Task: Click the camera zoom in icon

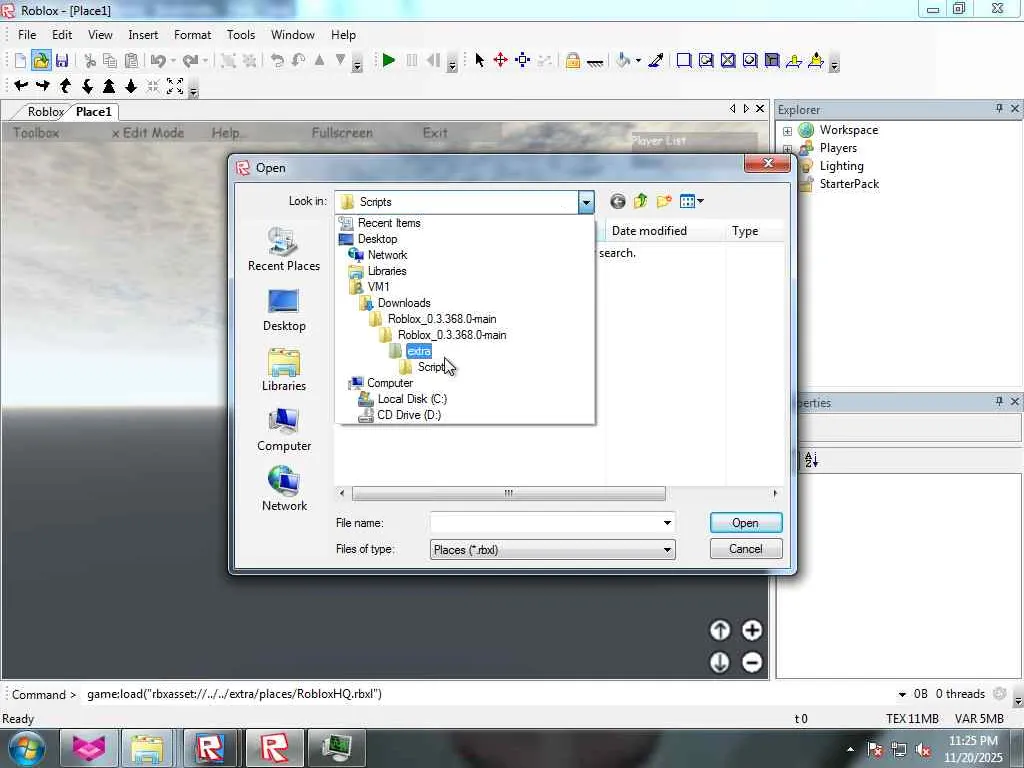Action: [109, 86]
